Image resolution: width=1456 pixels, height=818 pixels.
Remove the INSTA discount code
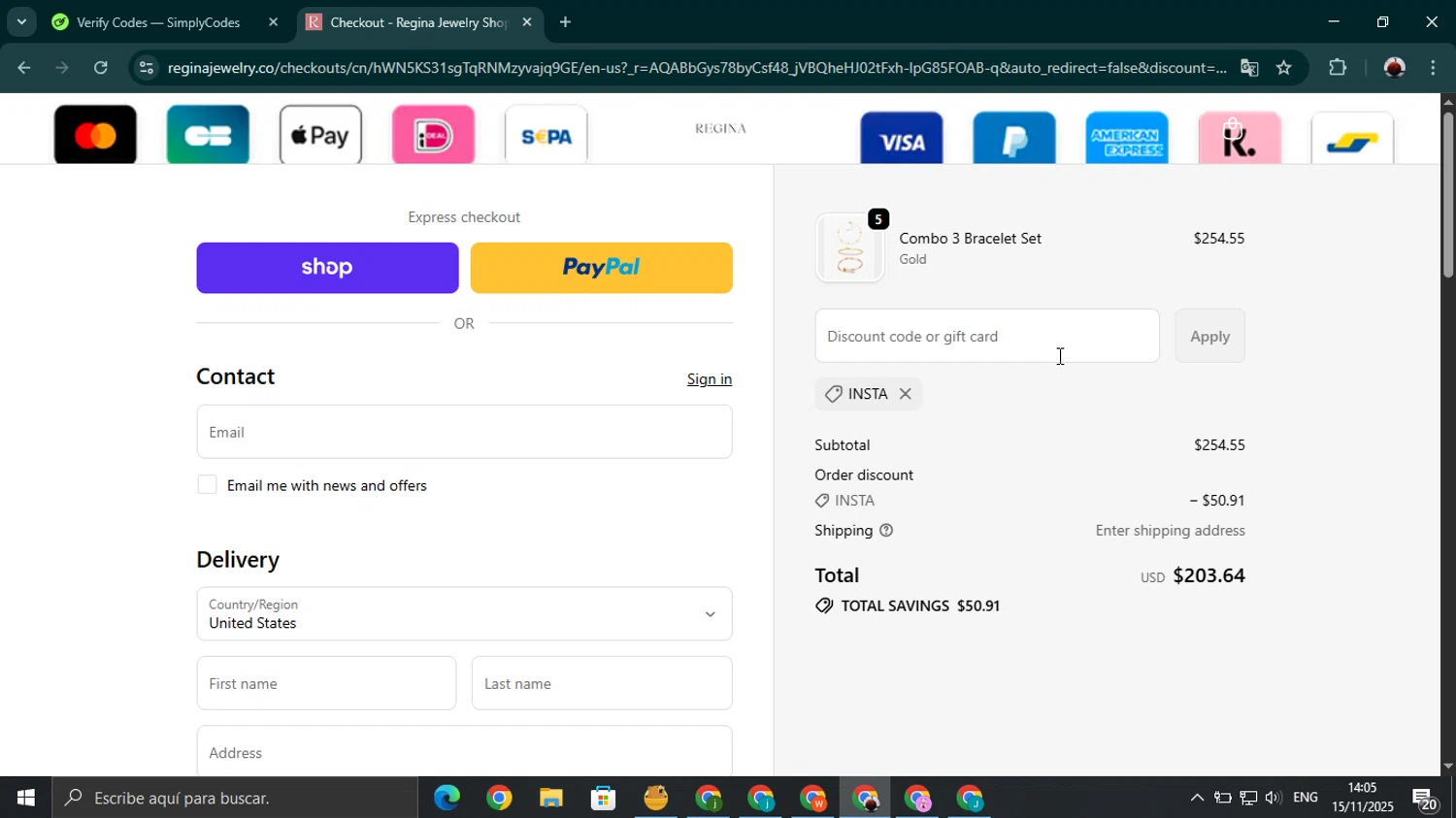click(x=905, y=394)
